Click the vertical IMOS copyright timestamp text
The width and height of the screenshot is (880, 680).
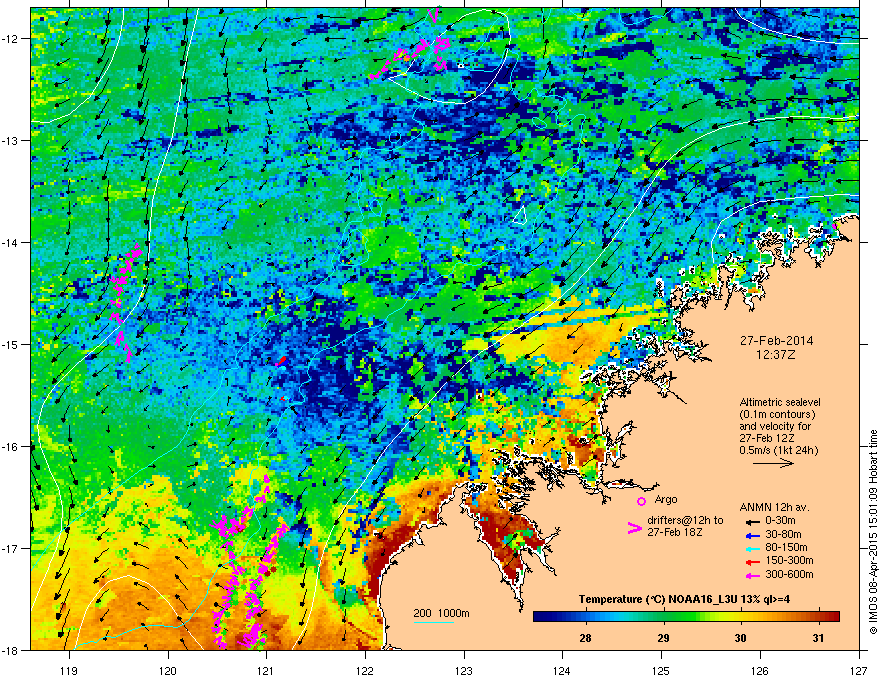873,532
